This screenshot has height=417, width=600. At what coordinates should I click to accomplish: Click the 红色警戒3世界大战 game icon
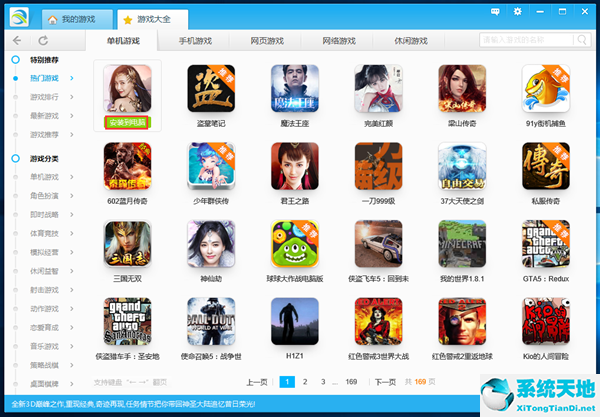(378, 321)
